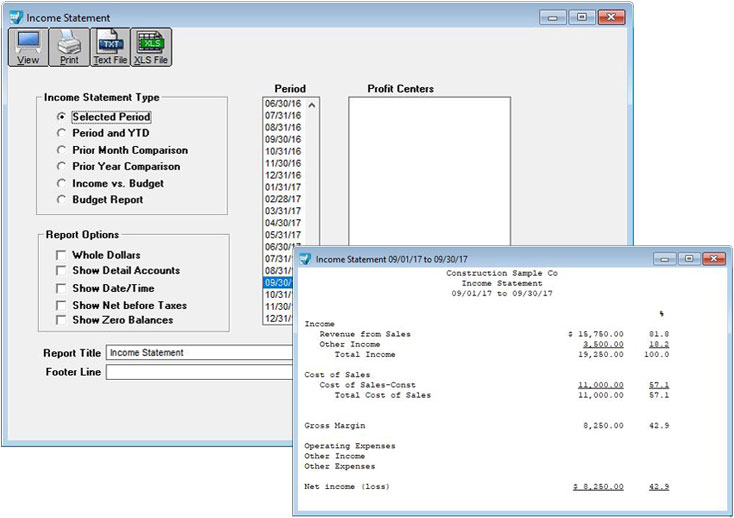Minimize the report preview window
Screen dimensions: 734x518
pyautogui.click(x=665, y=258)
